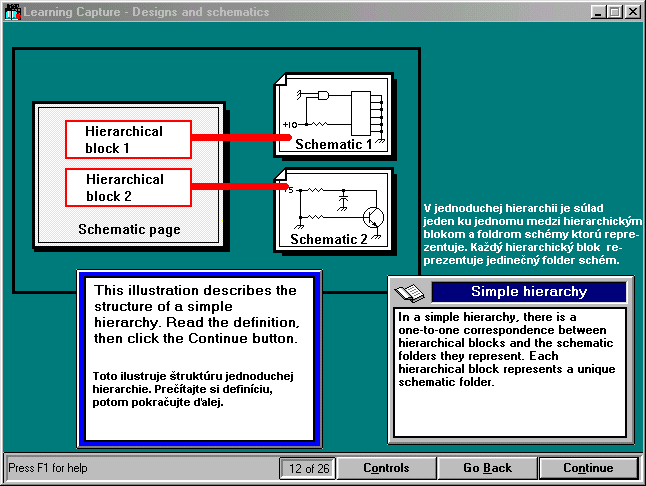The image size is (646, 486).
Task: Select the Schematic 1 circuit thumbnail
Action: tap(332, 116)
